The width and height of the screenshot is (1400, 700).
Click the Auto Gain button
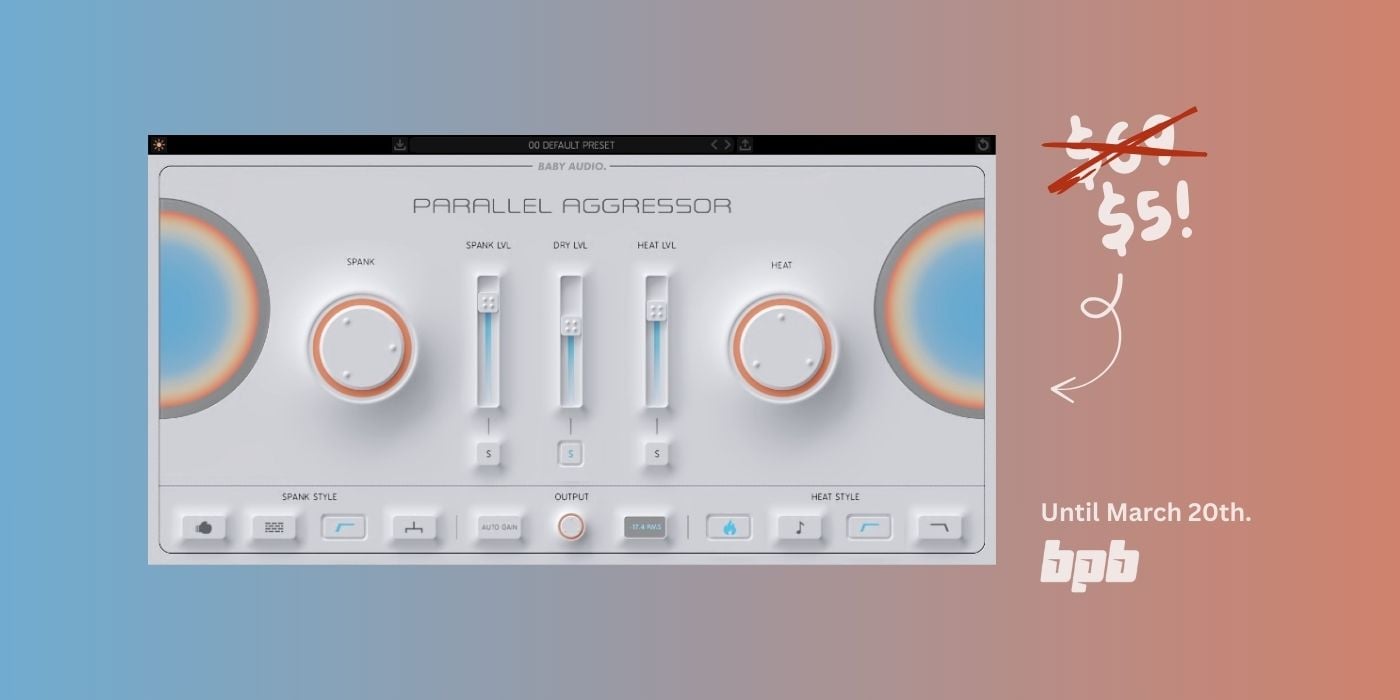[499, 527]
